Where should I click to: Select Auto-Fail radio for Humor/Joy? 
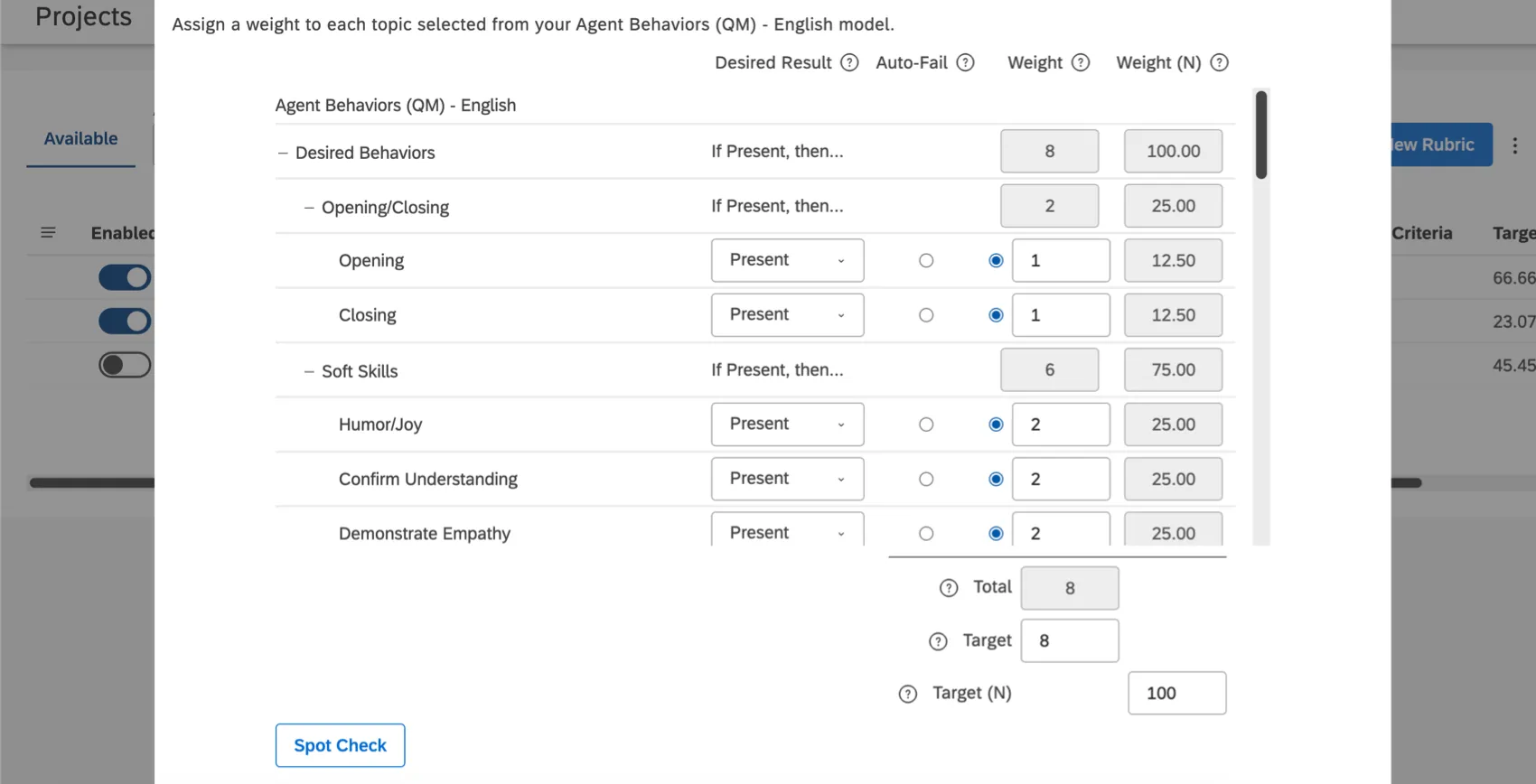(x=926, y=425)
